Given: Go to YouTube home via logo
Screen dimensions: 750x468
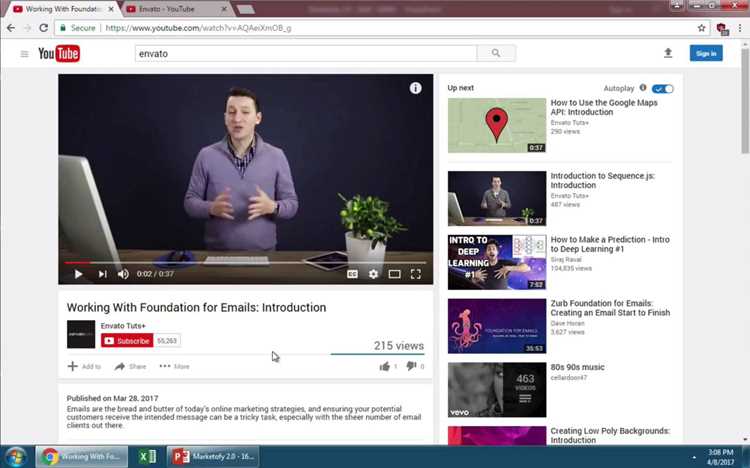Looking at the screenshot, I should coord(59,54).
